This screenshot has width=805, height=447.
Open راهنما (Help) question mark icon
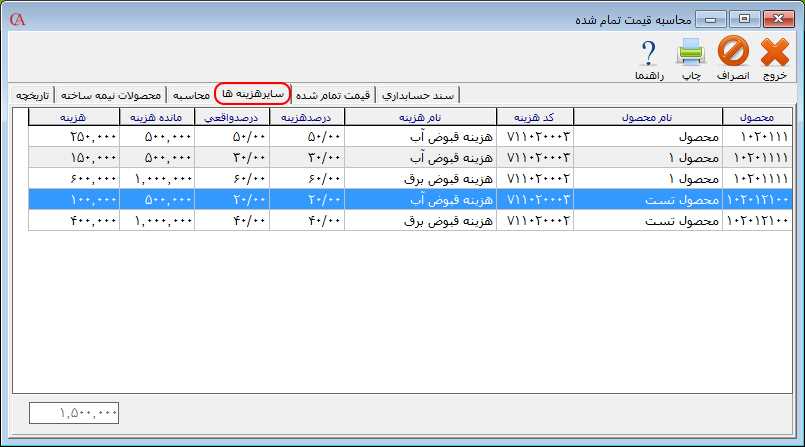click(x=647, y=57)
